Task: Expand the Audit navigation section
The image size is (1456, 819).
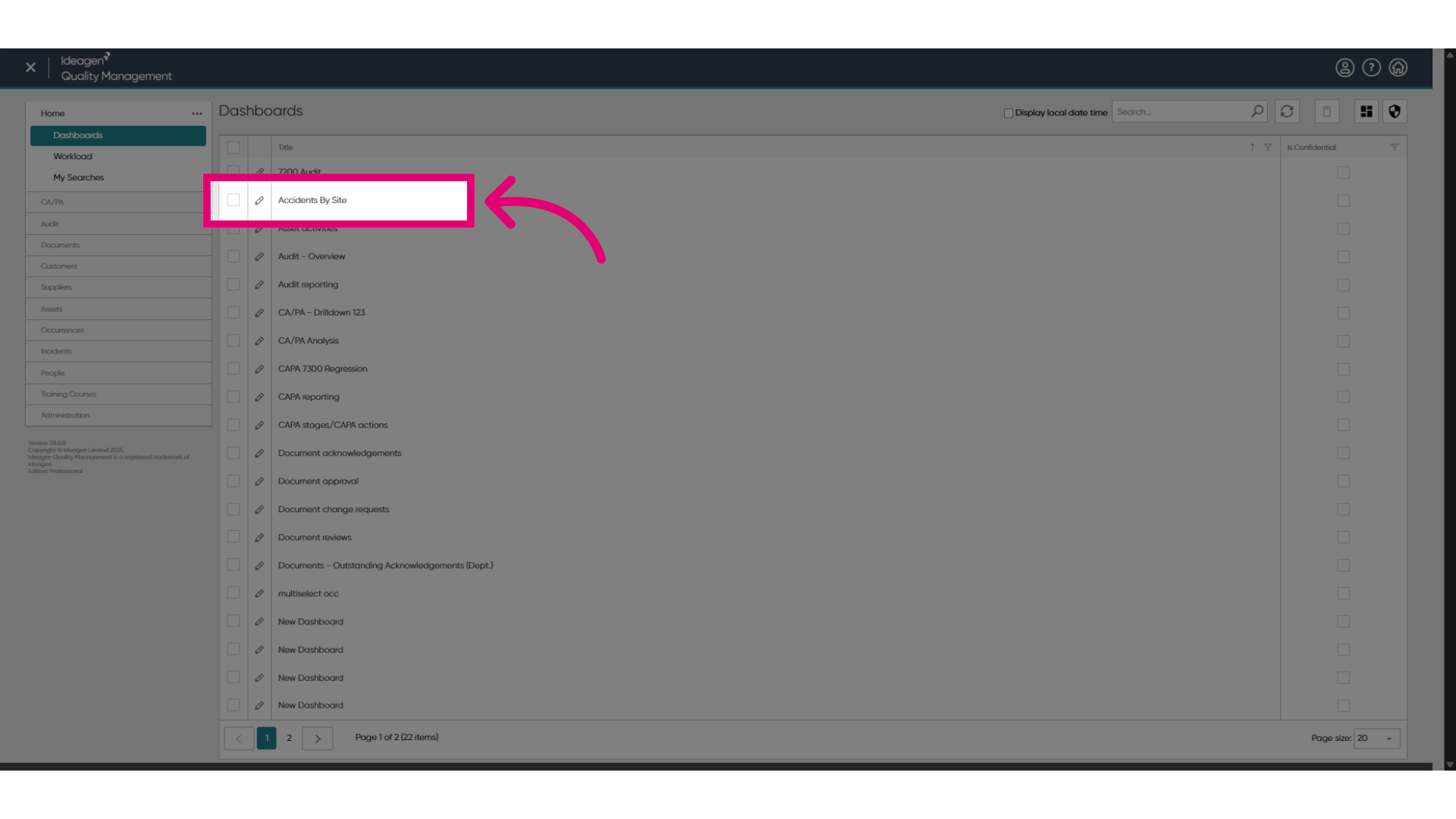Action: click(x=118, y=224)
